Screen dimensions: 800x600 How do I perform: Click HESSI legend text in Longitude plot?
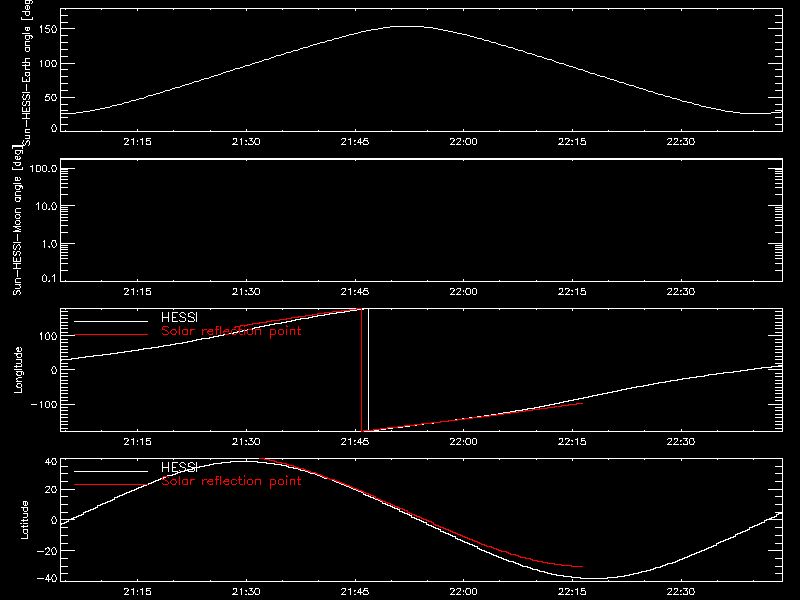(179, 317)
